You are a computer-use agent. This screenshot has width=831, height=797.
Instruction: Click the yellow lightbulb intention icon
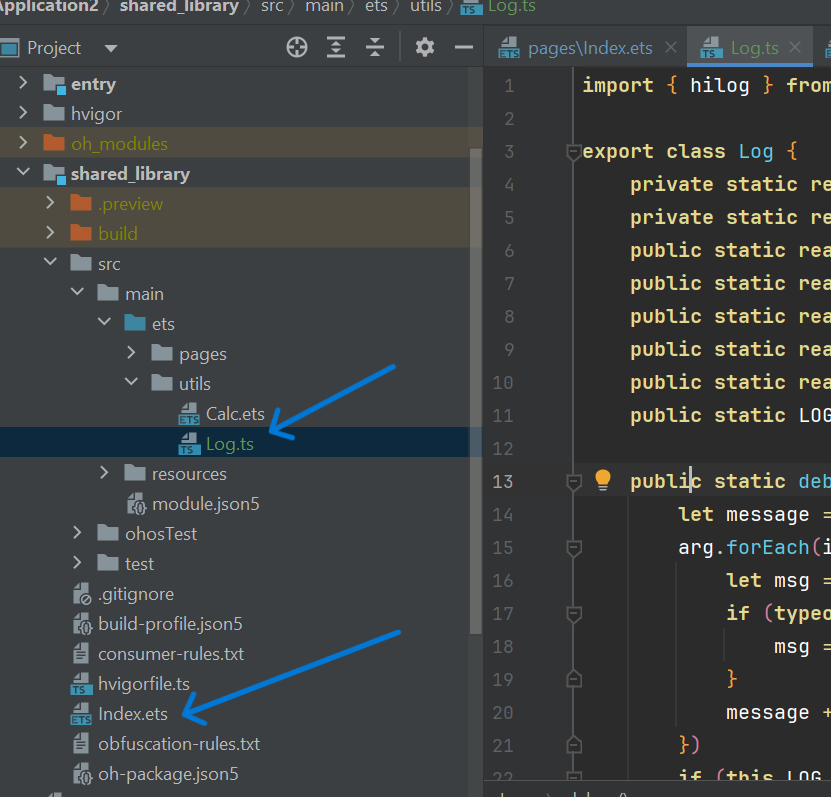602,480
